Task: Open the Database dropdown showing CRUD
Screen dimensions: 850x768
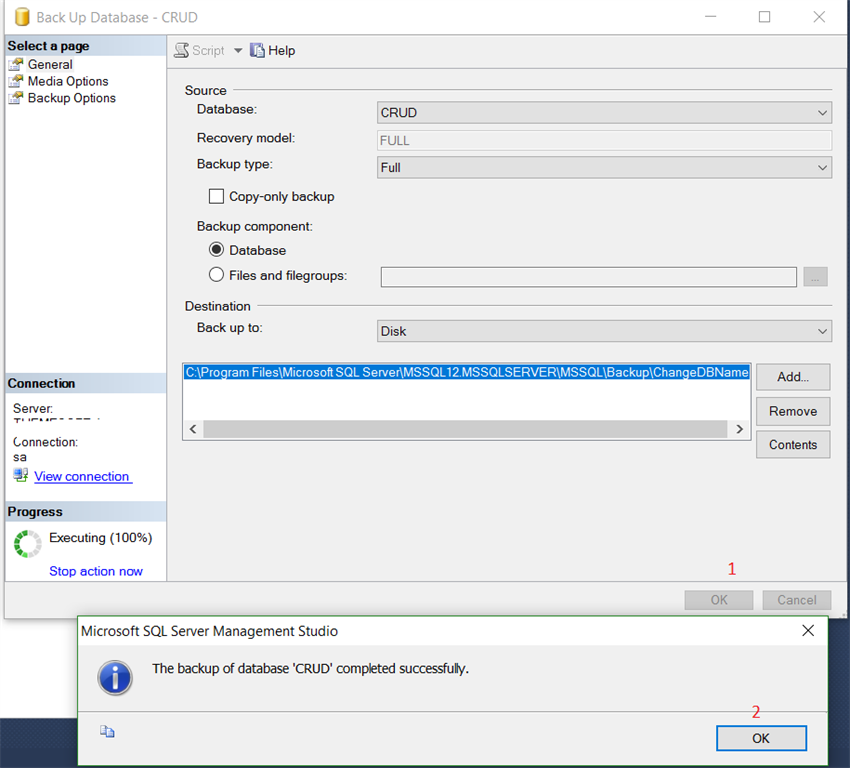Action: [x=604, y=113]
